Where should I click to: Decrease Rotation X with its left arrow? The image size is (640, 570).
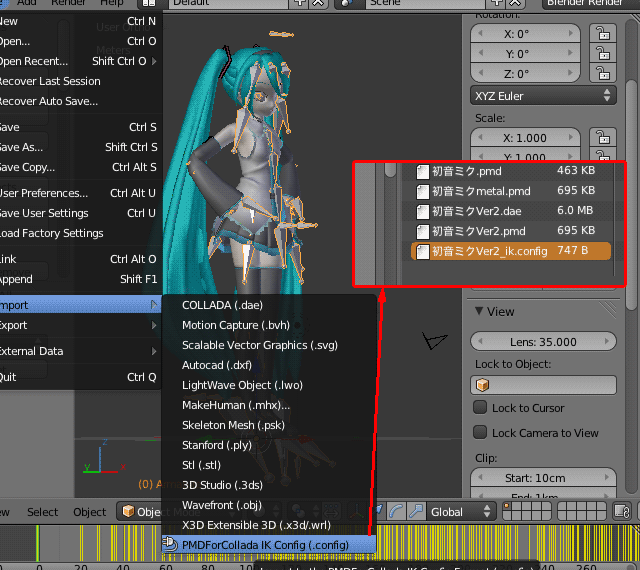click(x=480, y=33)
